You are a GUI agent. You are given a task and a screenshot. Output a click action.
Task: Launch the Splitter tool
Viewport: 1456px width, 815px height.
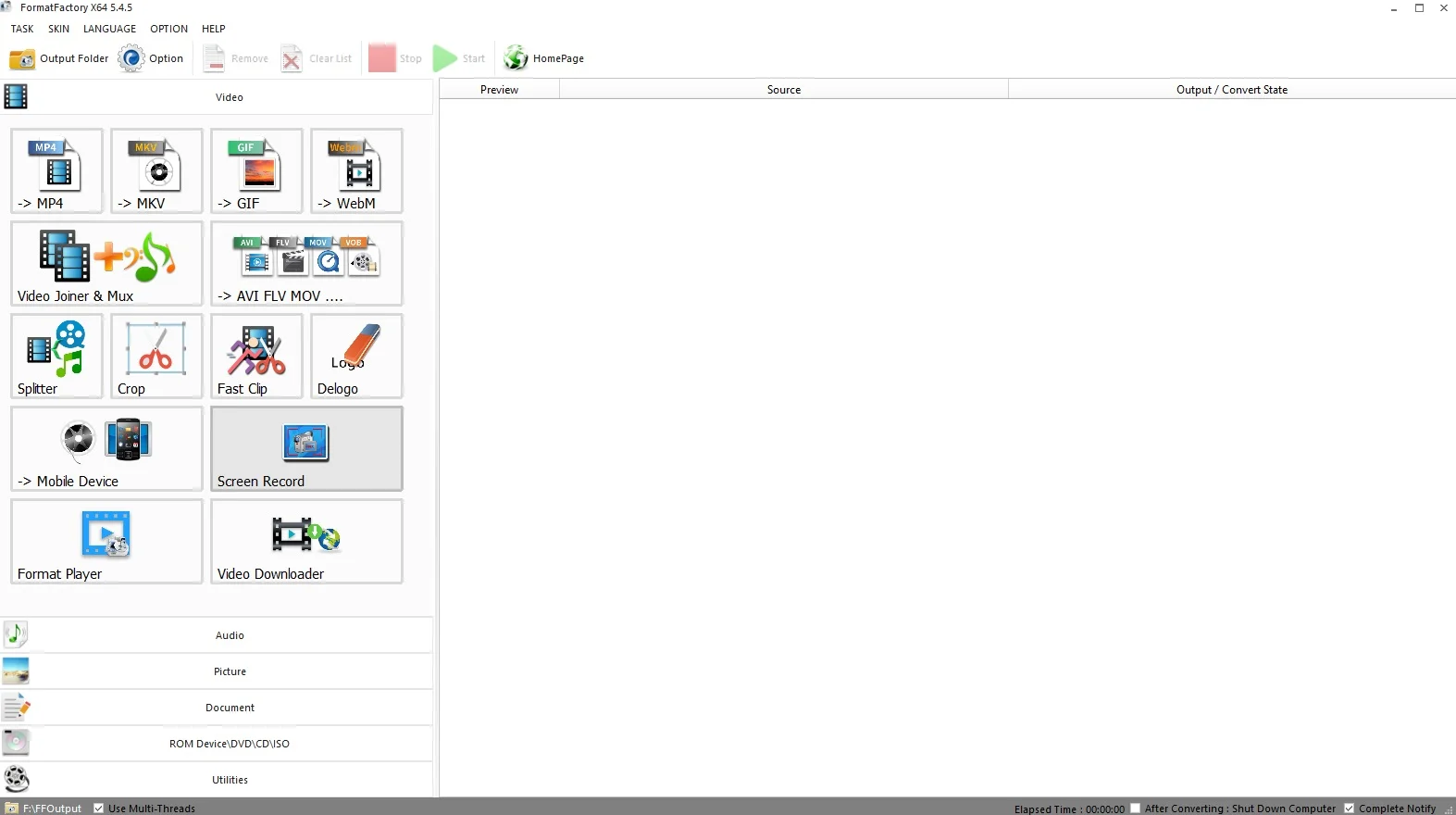pos(56,356)
